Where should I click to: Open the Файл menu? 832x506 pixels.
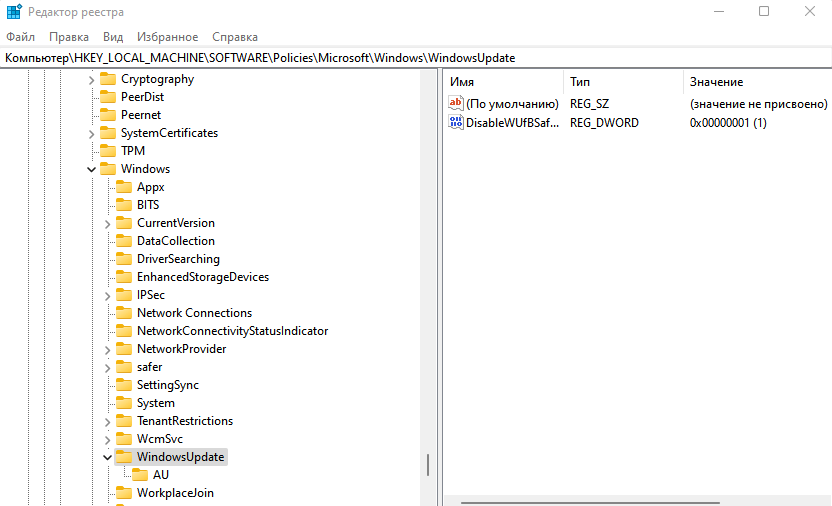pyautogui.click(x=20, y=37)
